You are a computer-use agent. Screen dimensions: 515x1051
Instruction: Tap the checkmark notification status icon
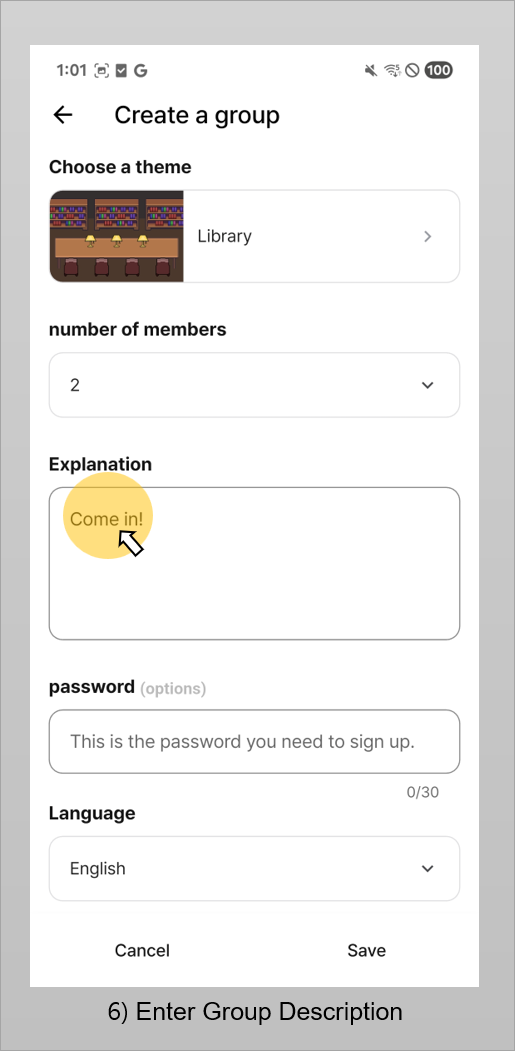[121, 70]
